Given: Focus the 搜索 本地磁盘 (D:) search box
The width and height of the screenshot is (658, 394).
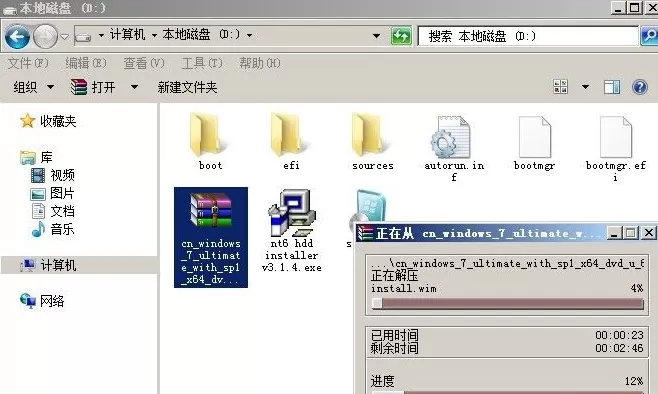Looking at the screenshot, I should (528, 37).
